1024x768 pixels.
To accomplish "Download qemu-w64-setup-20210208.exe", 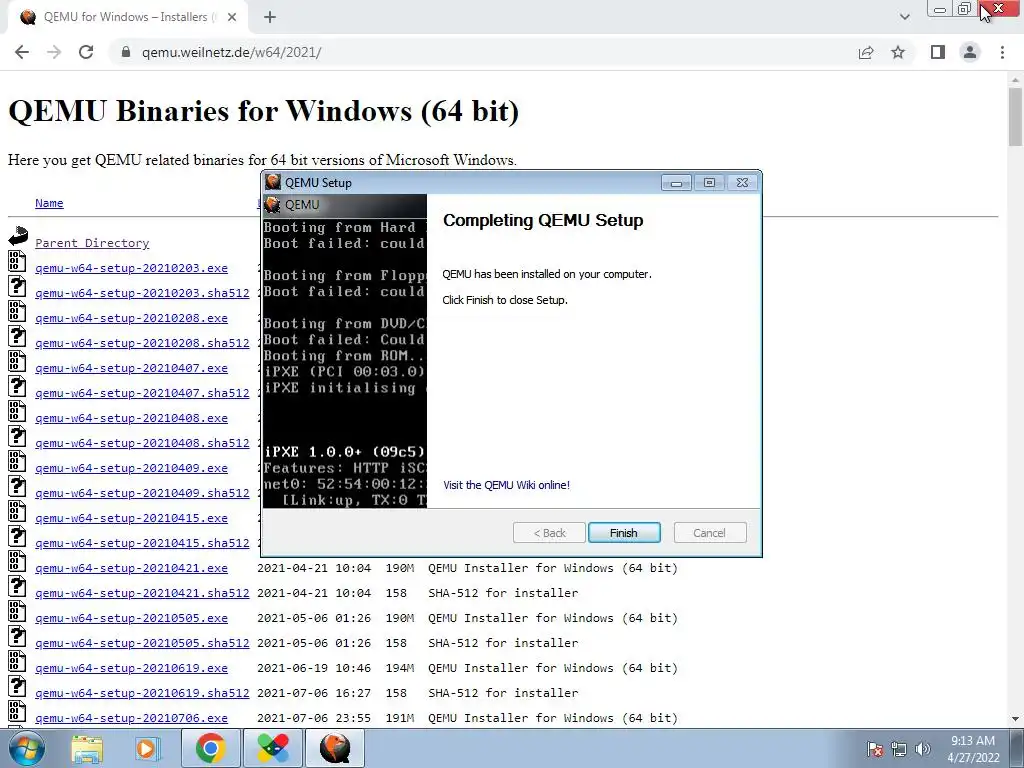I will (131, 318).
